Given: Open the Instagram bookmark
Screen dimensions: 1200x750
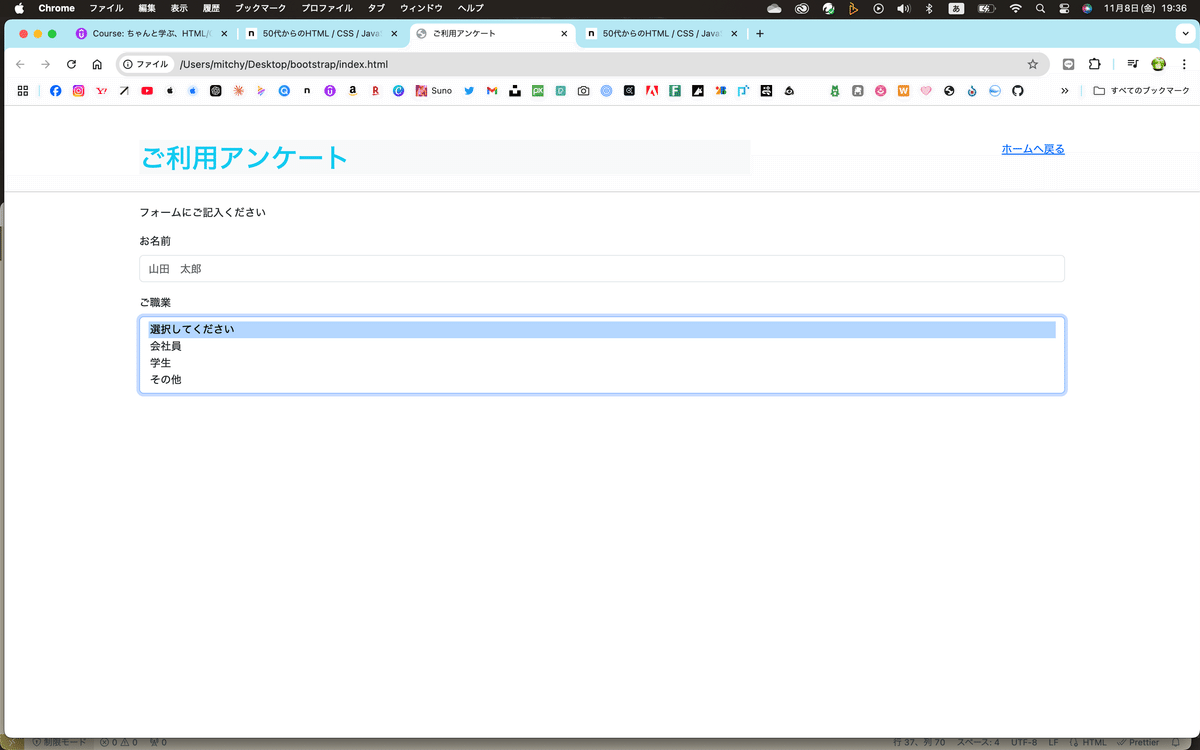Looking at the screenshot, I should (78, 90).
